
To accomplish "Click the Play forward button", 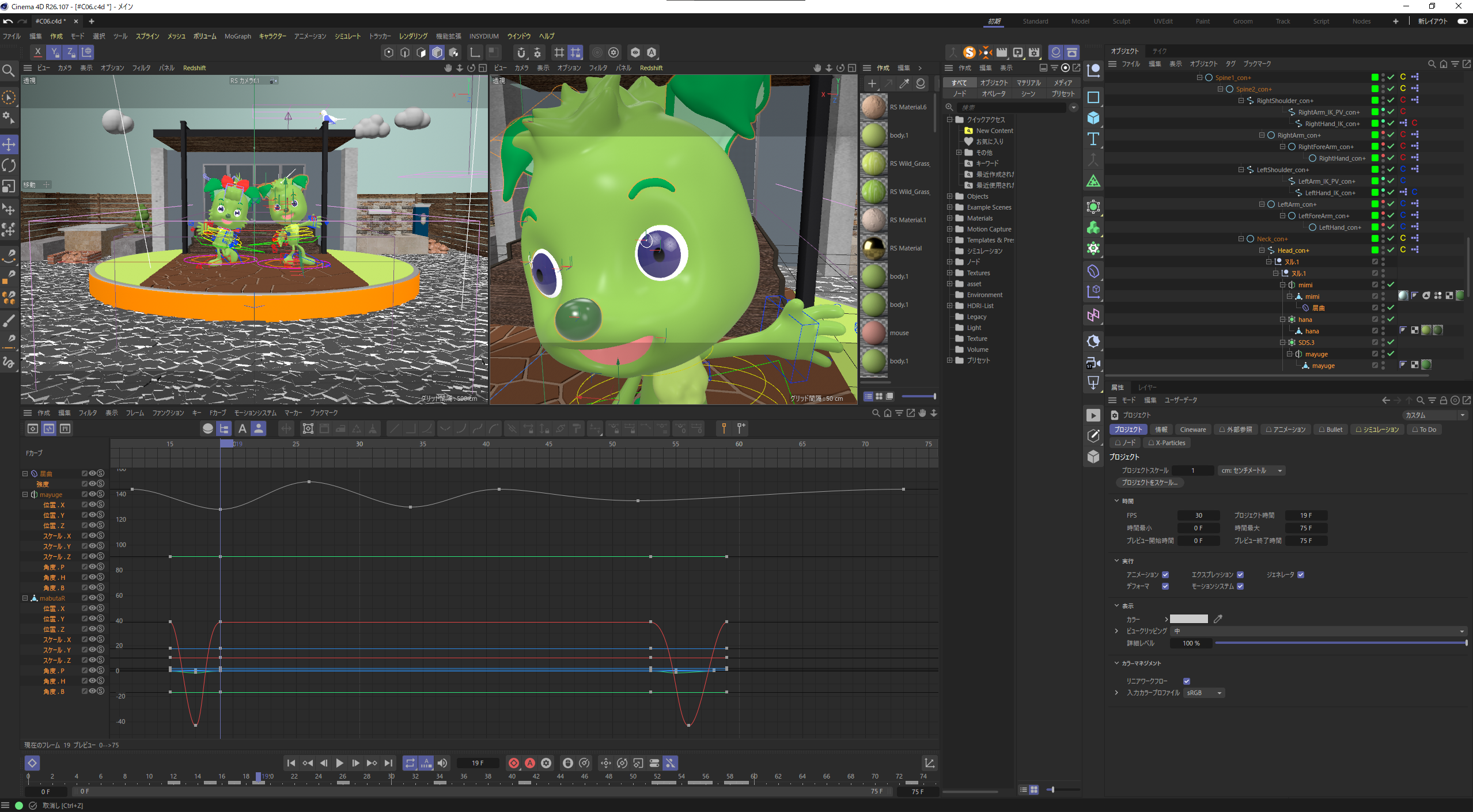I will (x=339, y=763).
